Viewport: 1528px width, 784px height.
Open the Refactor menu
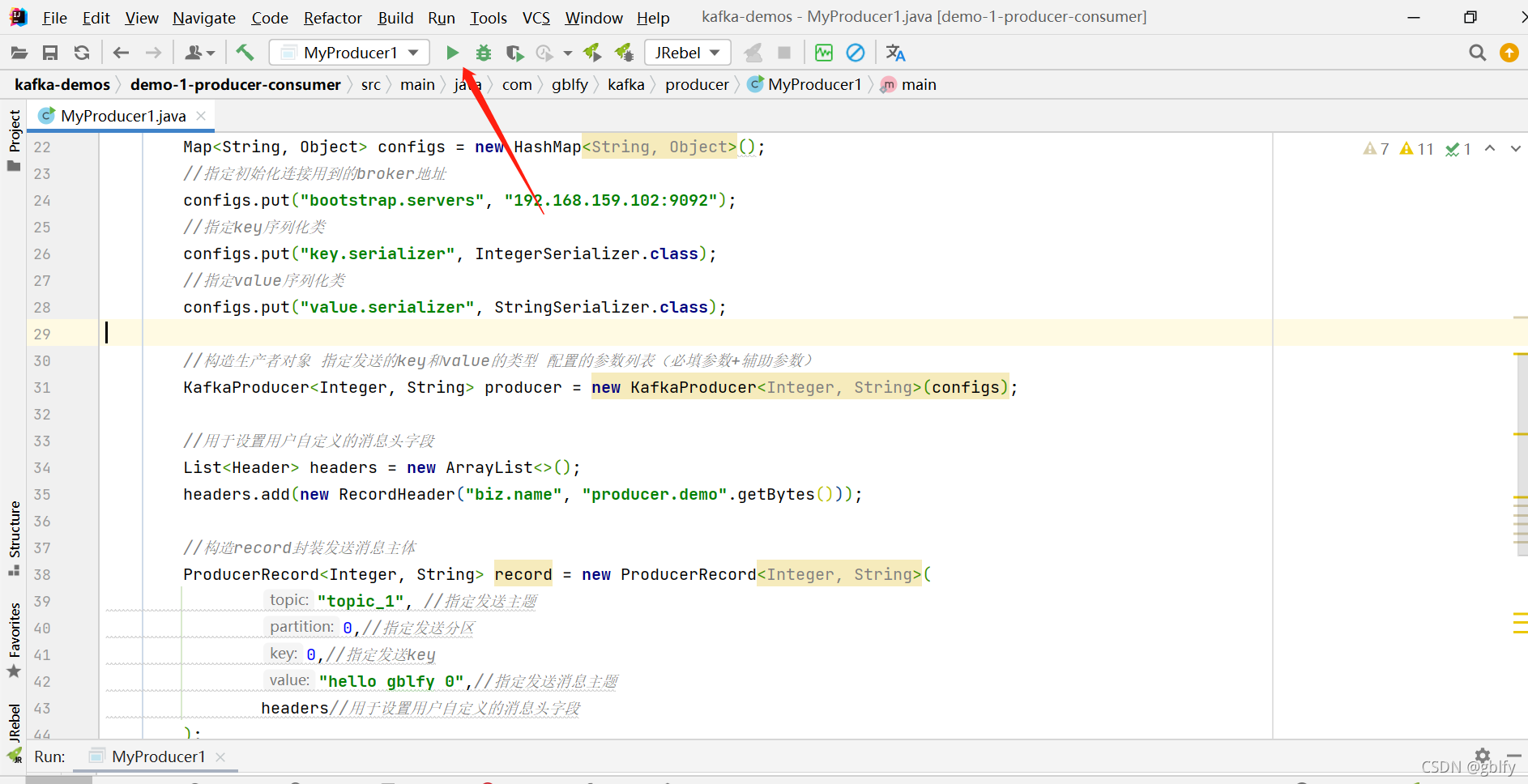(332, 17)
